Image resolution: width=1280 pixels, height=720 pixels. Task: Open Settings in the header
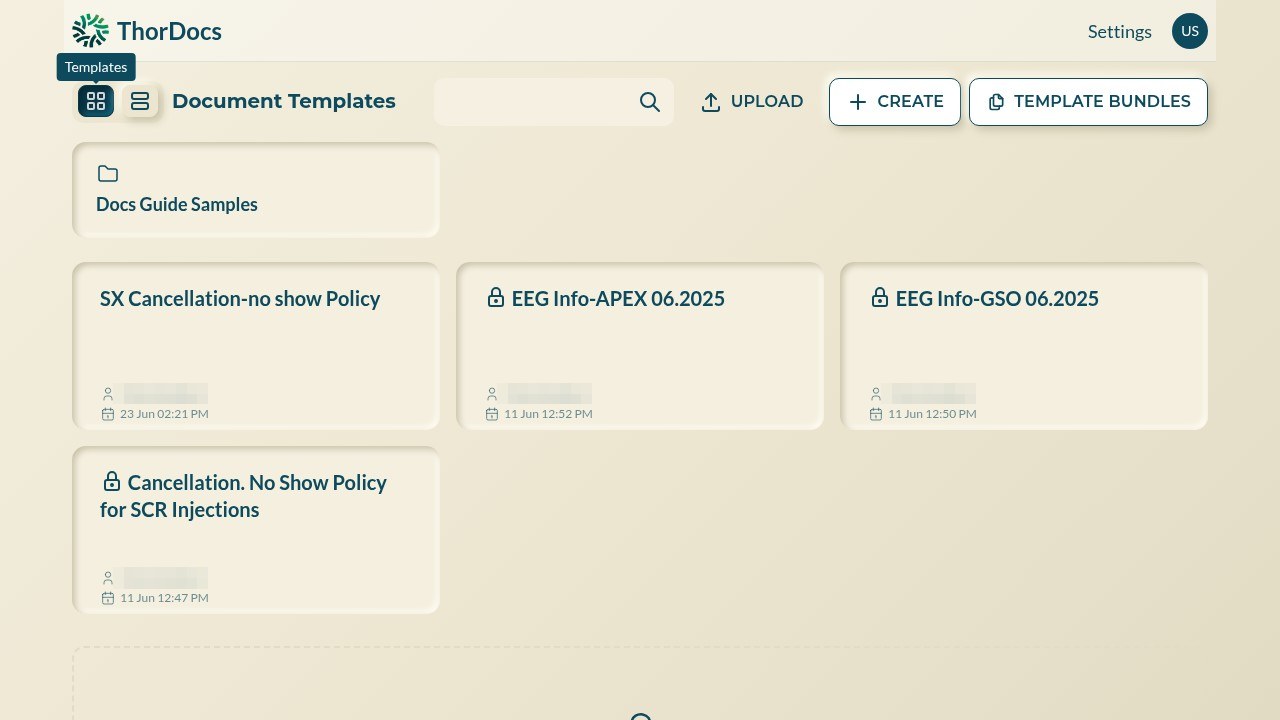[x=1120, y=31]
